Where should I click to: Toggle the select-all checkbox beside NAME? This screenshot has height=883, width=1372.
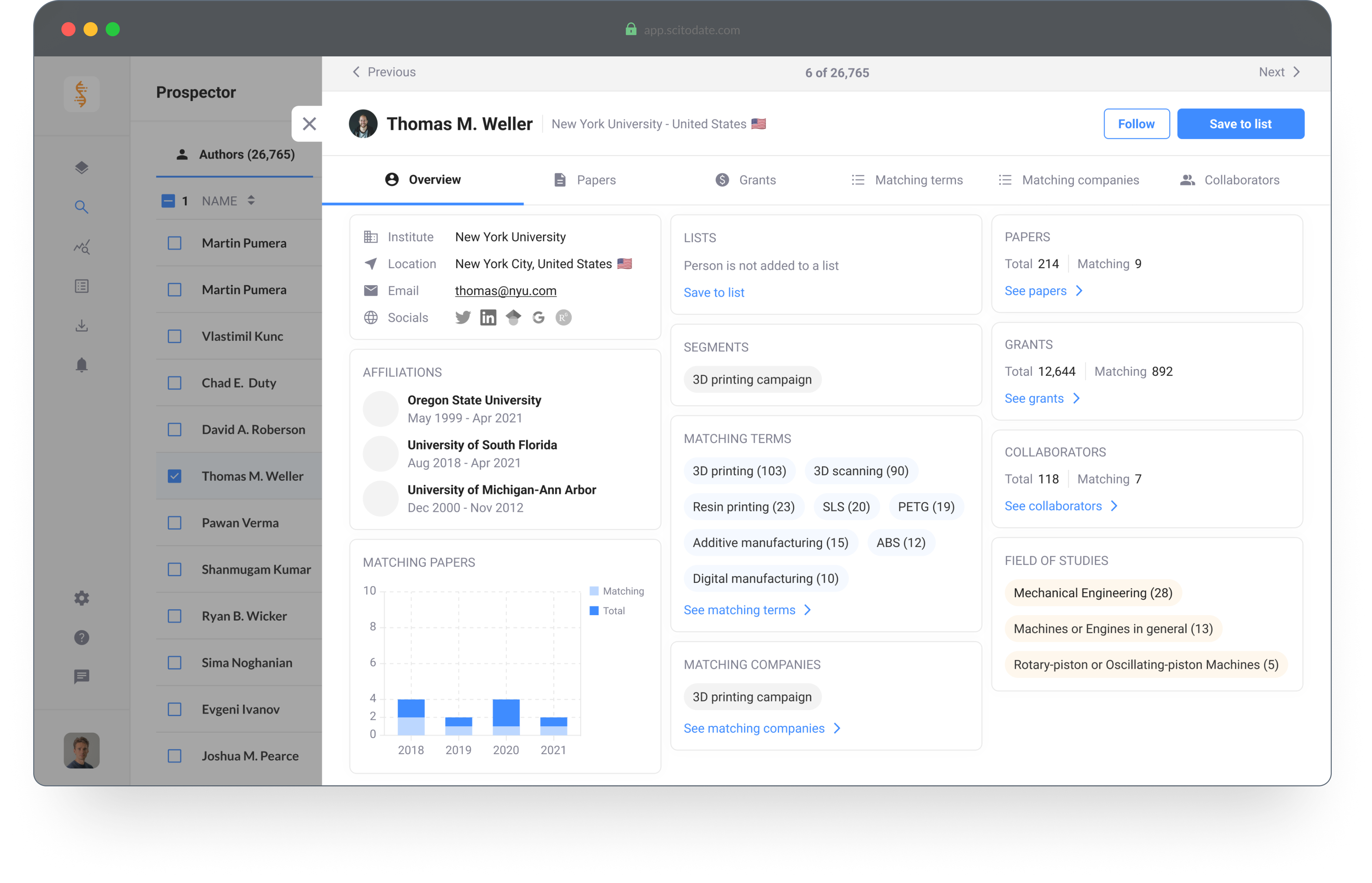click(168, 201)
